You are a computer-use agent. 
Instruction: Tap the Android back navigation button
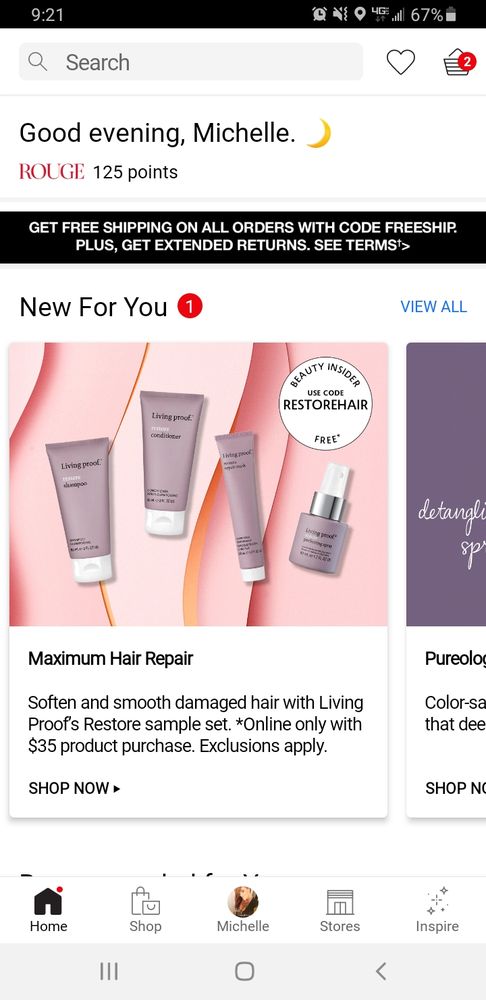[x=381, y=971]
